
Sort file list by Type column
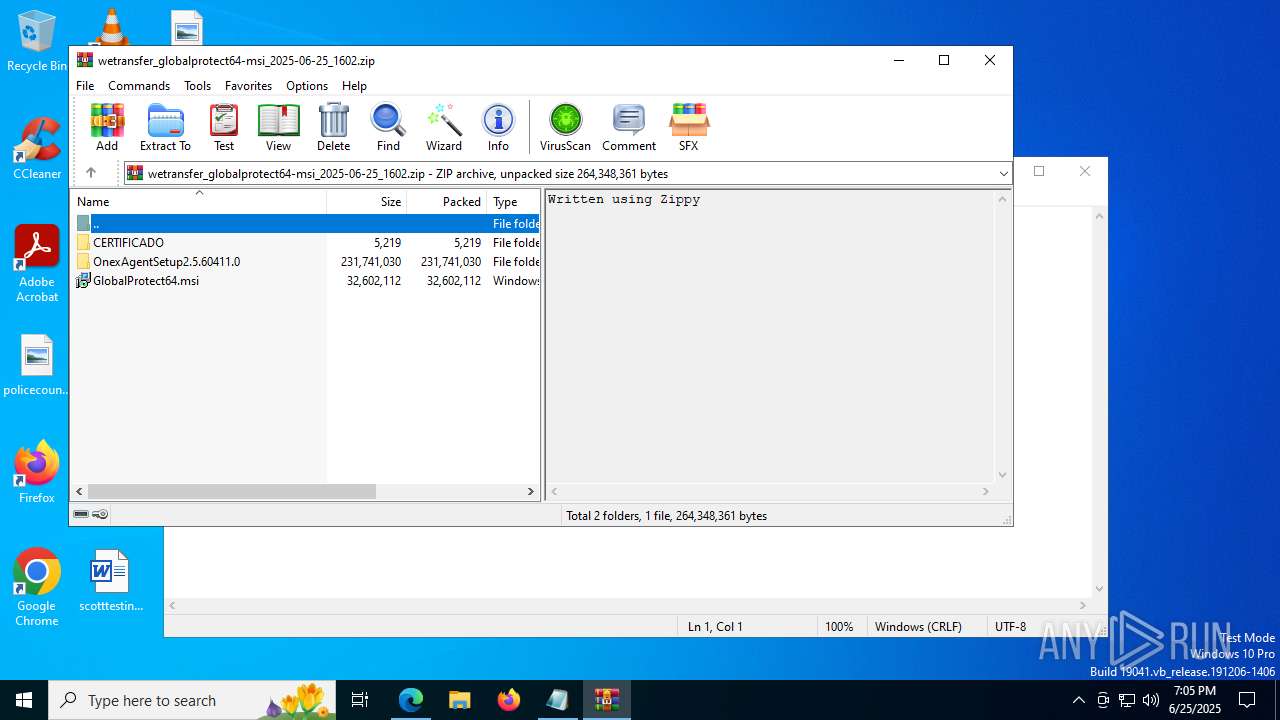(513, 201)
